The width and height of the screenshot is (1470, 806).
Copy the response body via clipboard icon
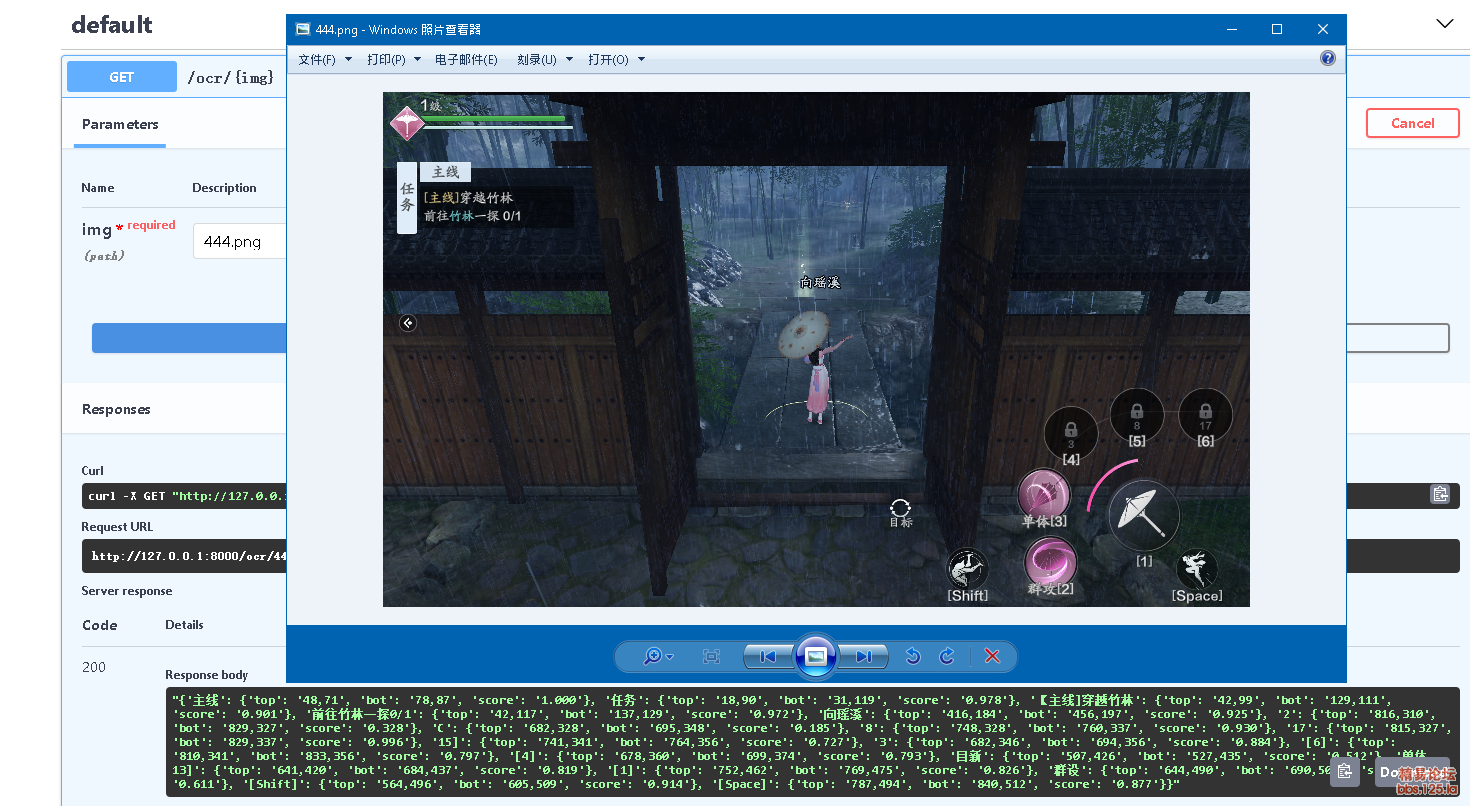pos(1345,772)
